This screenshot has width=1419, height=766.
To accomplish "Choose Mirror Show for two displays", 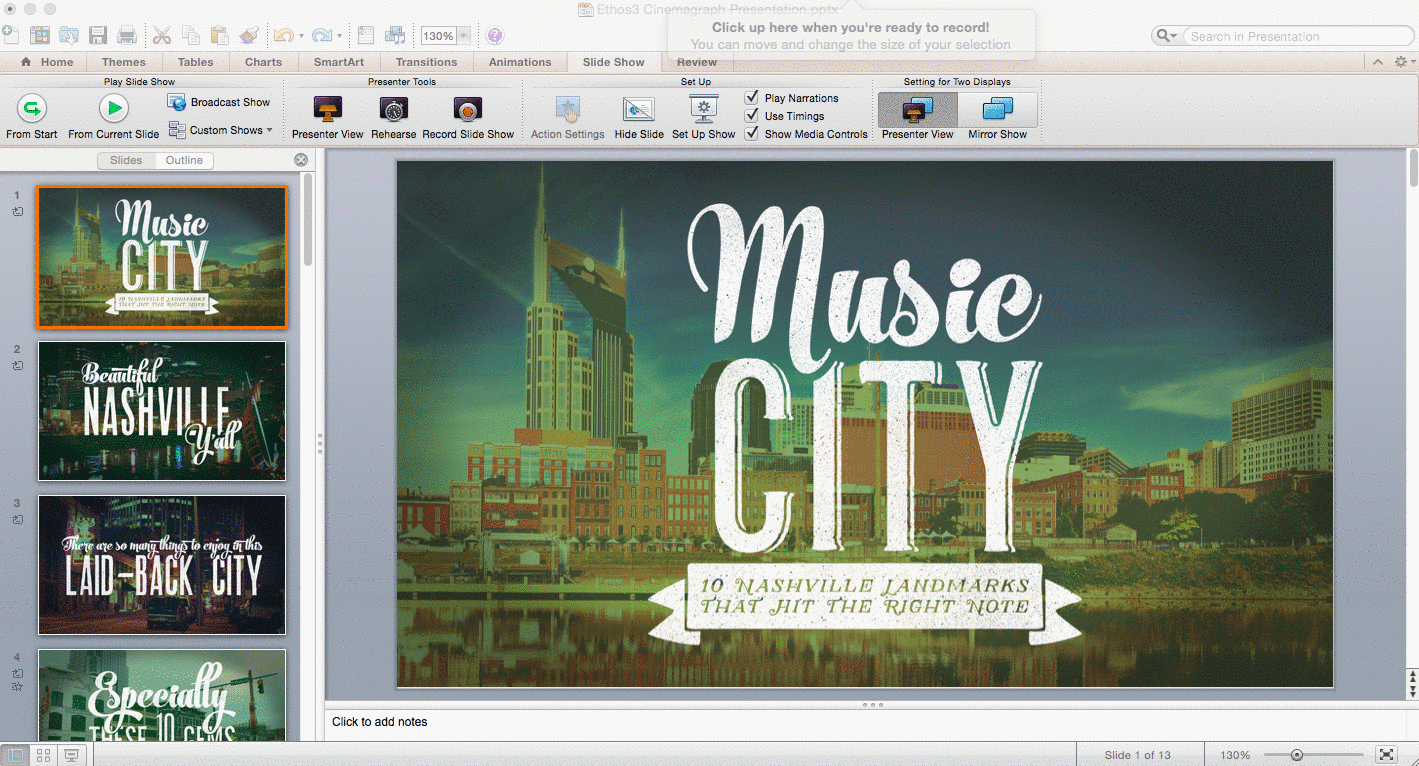I will pos(998,117).
